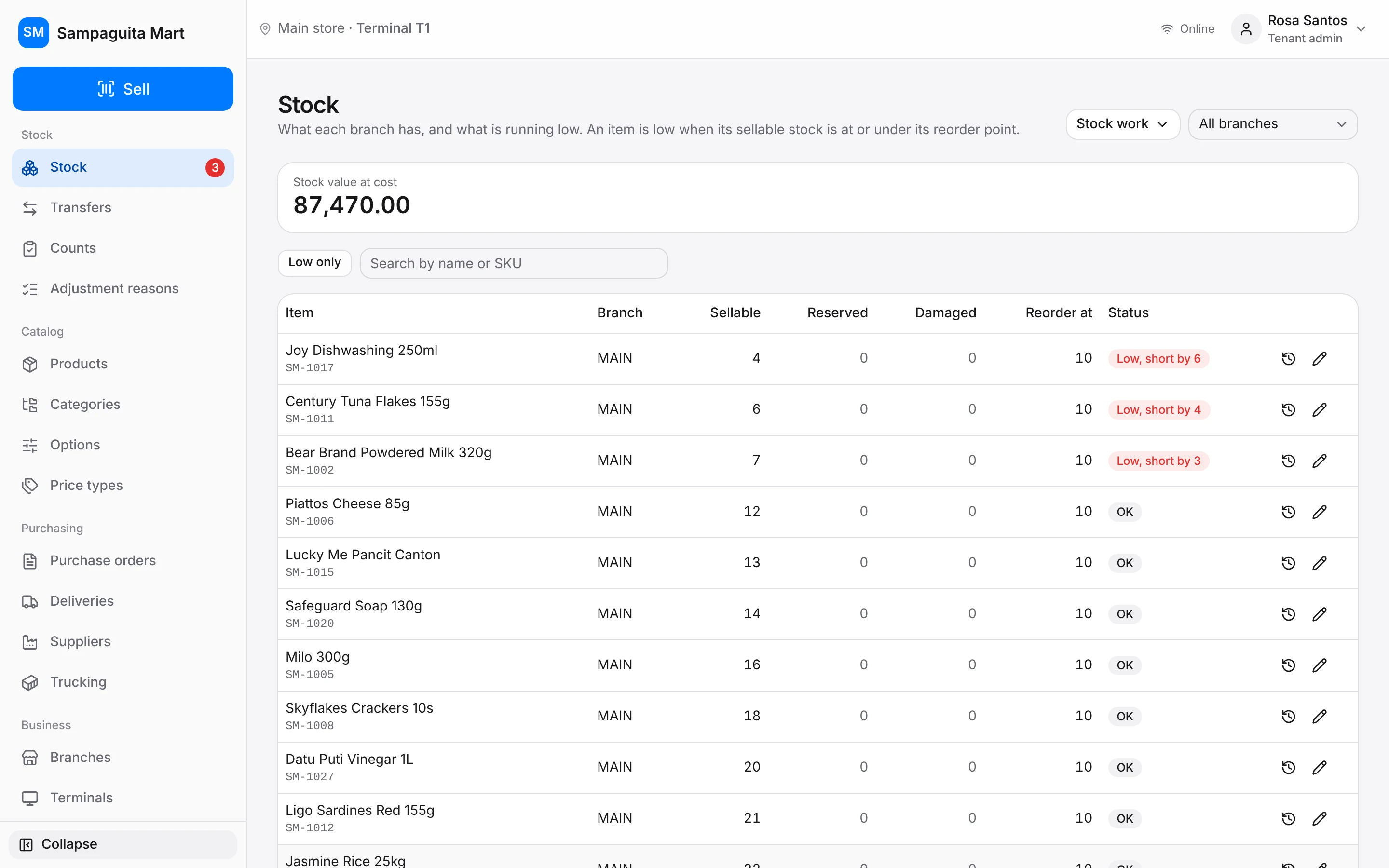This screenshot has width=1389, height=868.
Task: Click the location pin for Main store
Action: pyautogui.click(x=265, y=29)
